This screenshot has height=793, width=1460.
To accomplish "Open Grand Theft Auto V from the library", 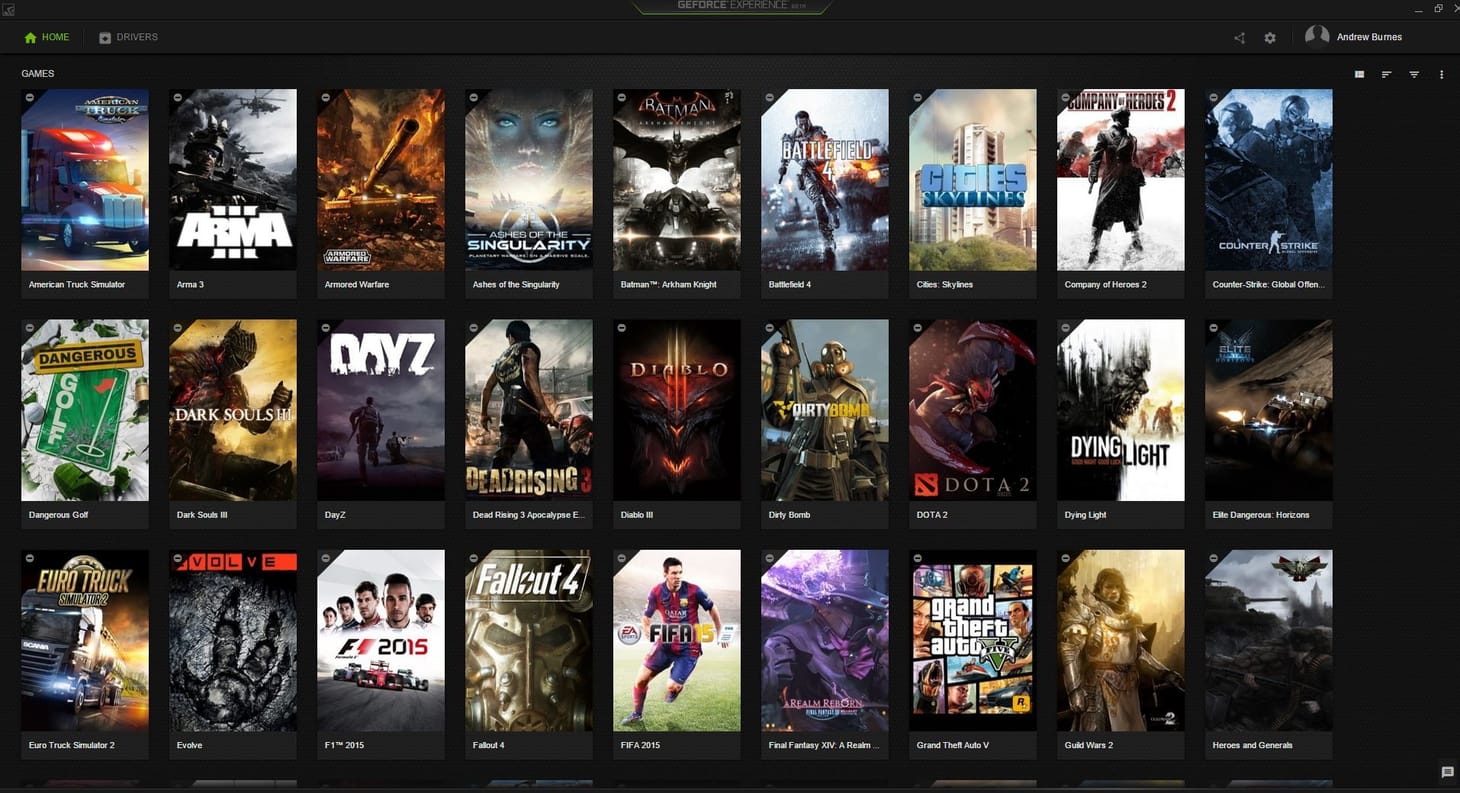I will pyautogui.click(x=972, y=640).
